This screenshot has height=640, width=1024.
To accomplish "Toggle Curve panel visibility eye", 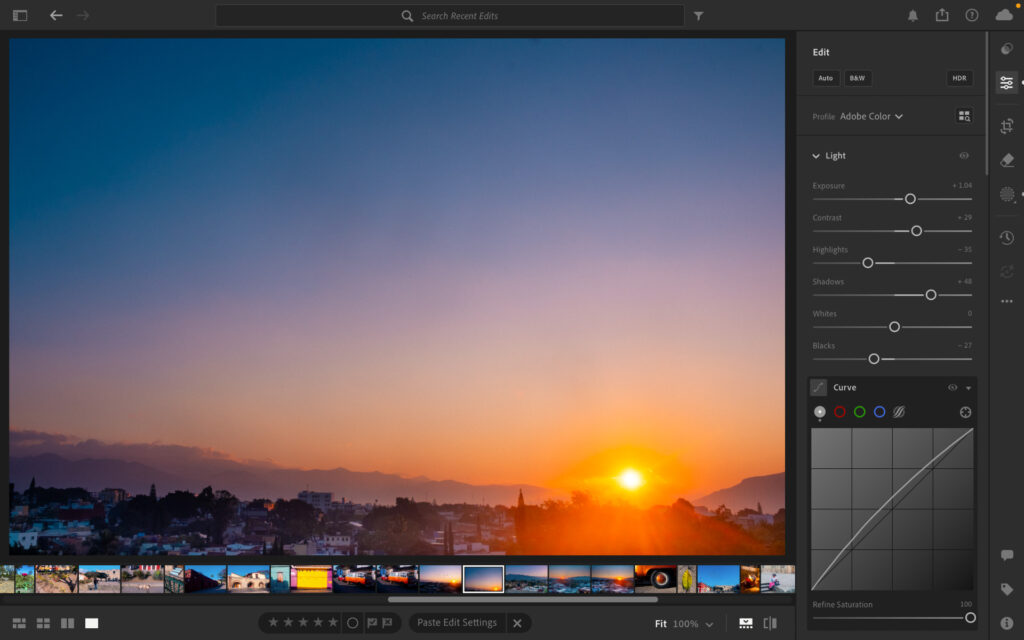I will [x=952, y=387].
